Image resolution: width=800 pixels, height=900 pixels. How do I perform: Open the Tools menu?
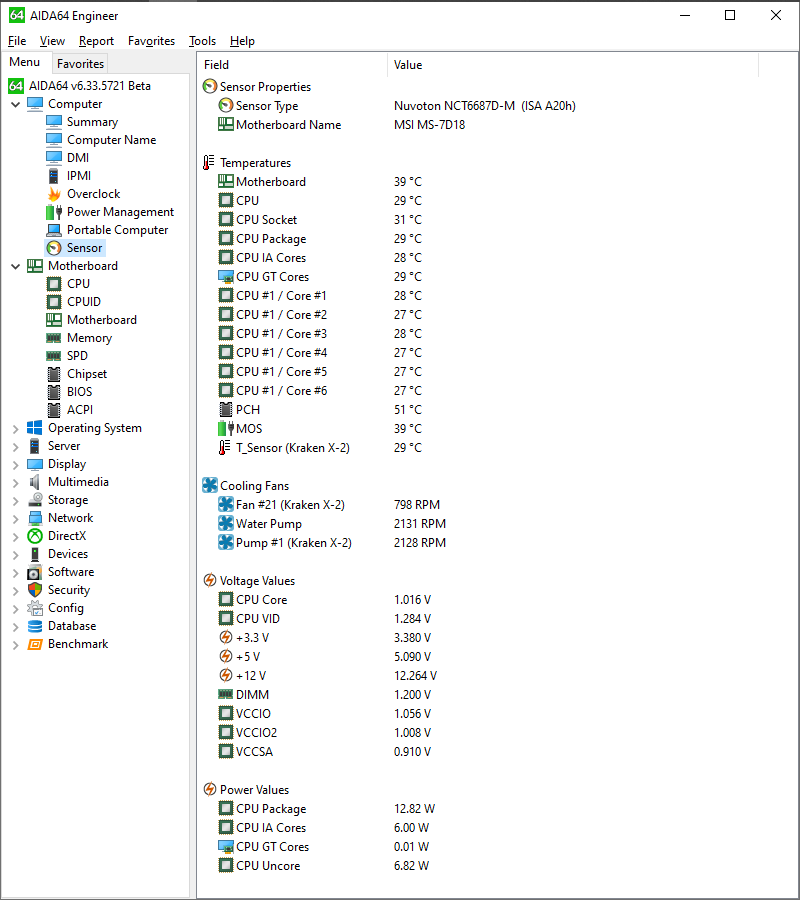click(x=203, y=41)
